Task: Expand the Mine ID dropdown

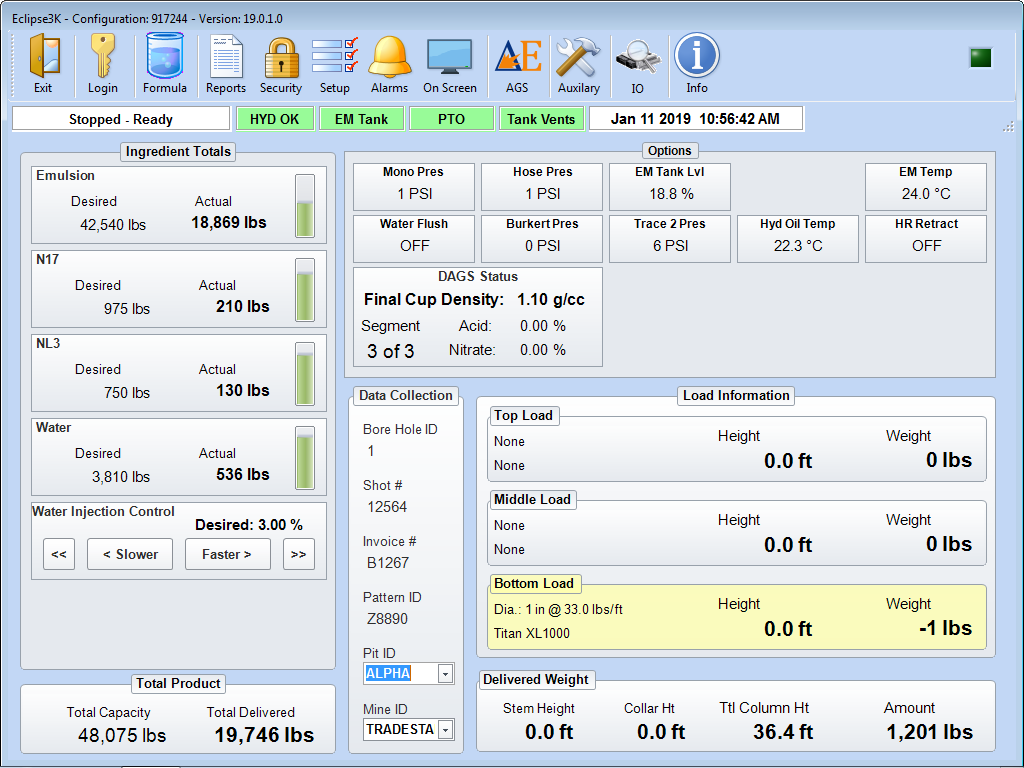Action: pos(446,730)
